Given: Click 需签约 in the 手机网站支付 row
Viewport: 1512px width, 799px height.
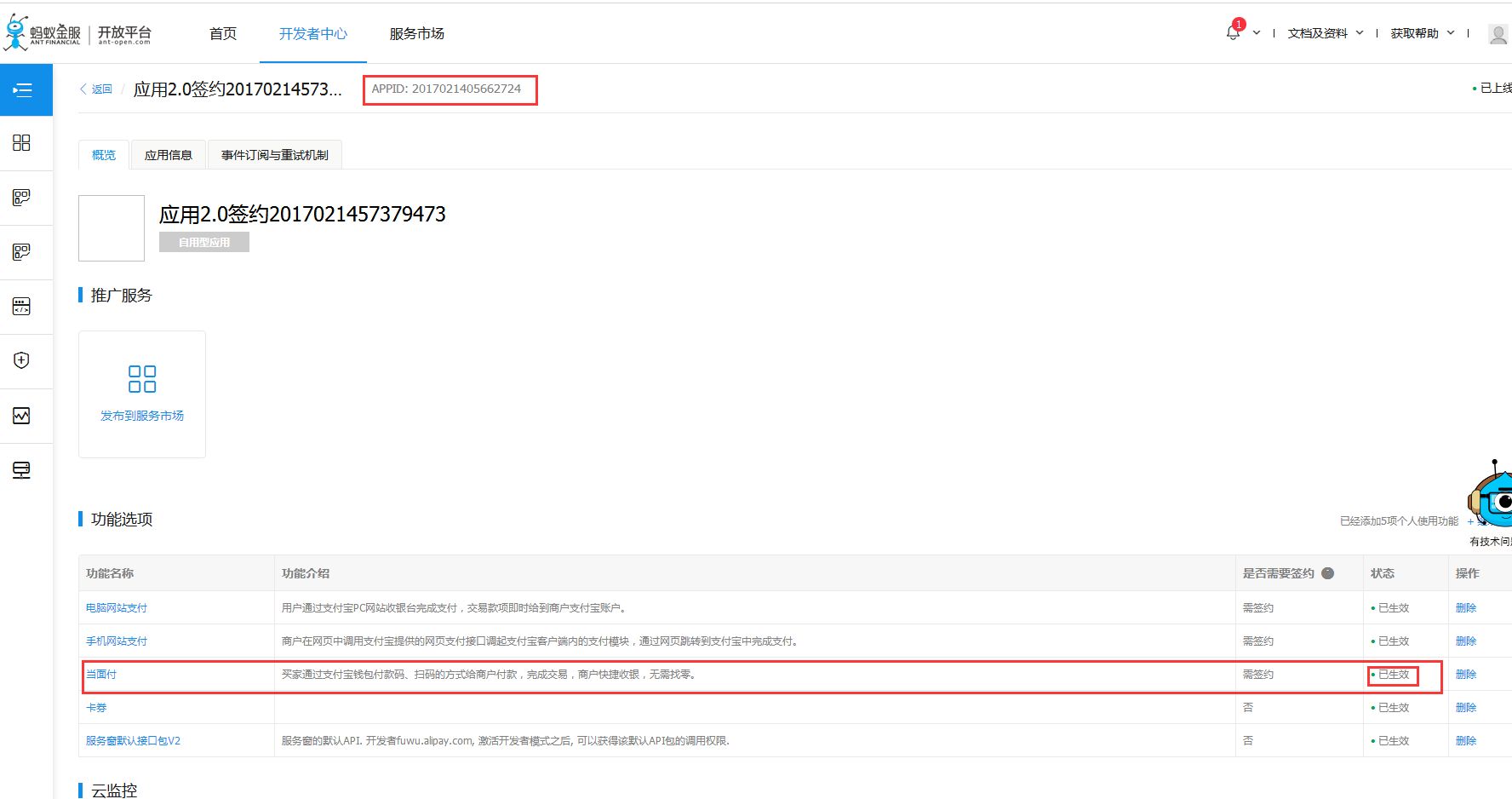Looking at the screenshot, I should click(x=1258, y=641).
